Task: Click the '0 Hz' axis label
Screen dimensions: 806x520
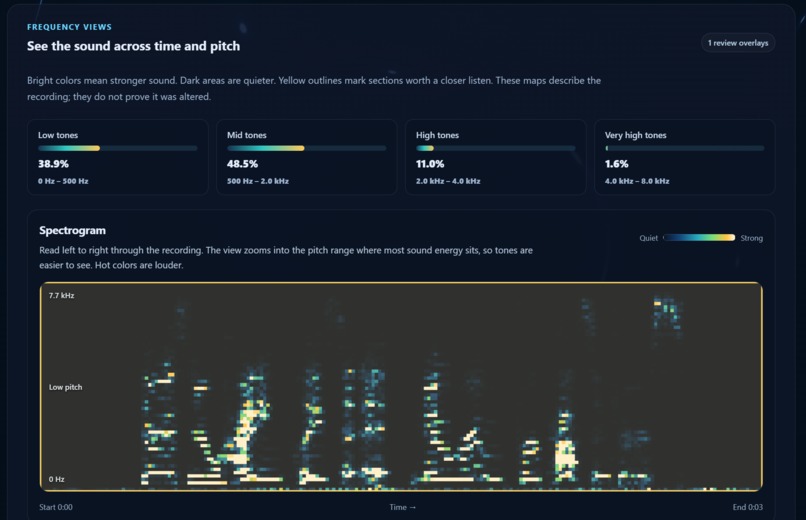Action: pos(57,479)
